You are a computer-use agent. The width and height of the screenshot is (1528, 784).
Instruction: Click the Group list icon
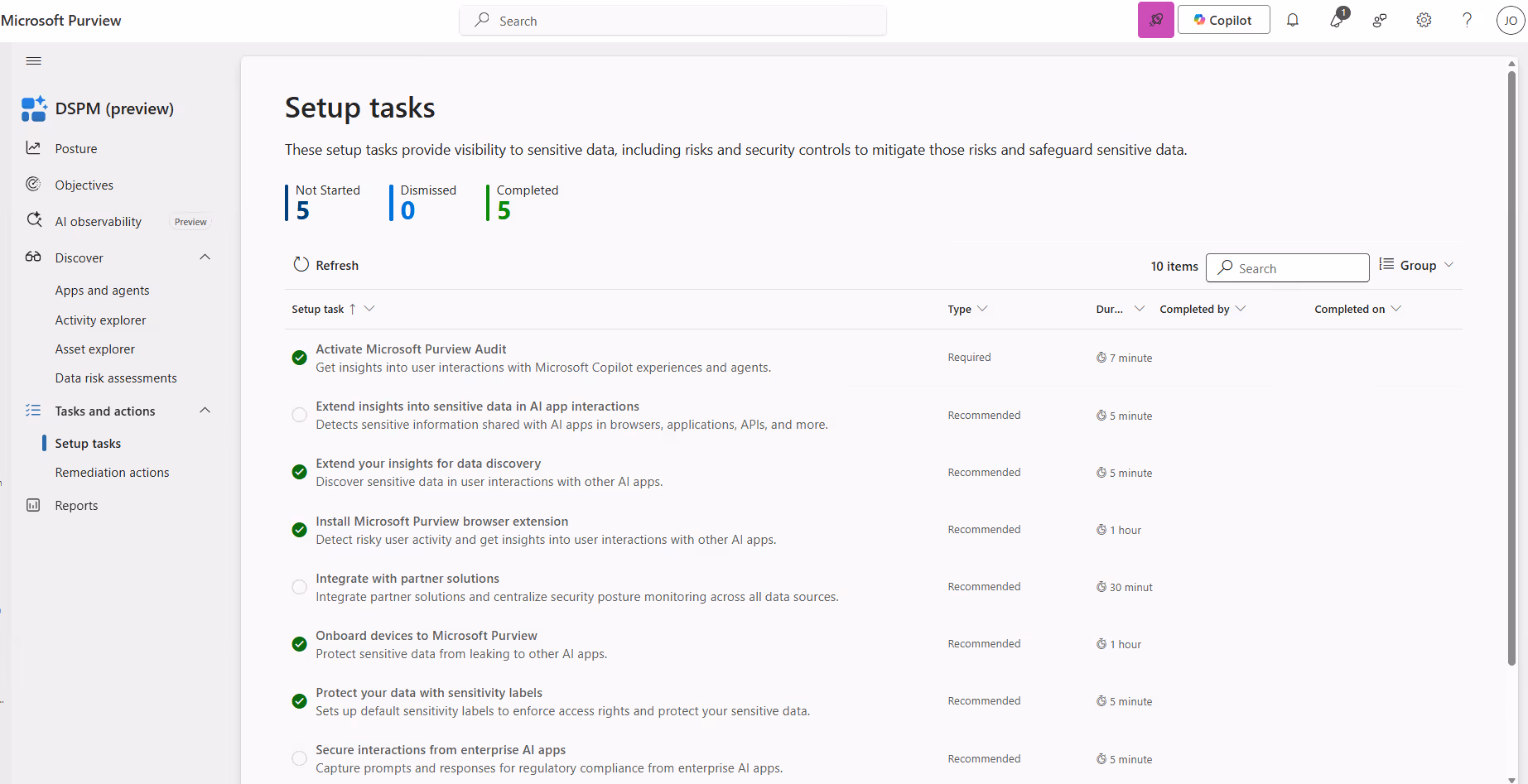point(1386,264)
